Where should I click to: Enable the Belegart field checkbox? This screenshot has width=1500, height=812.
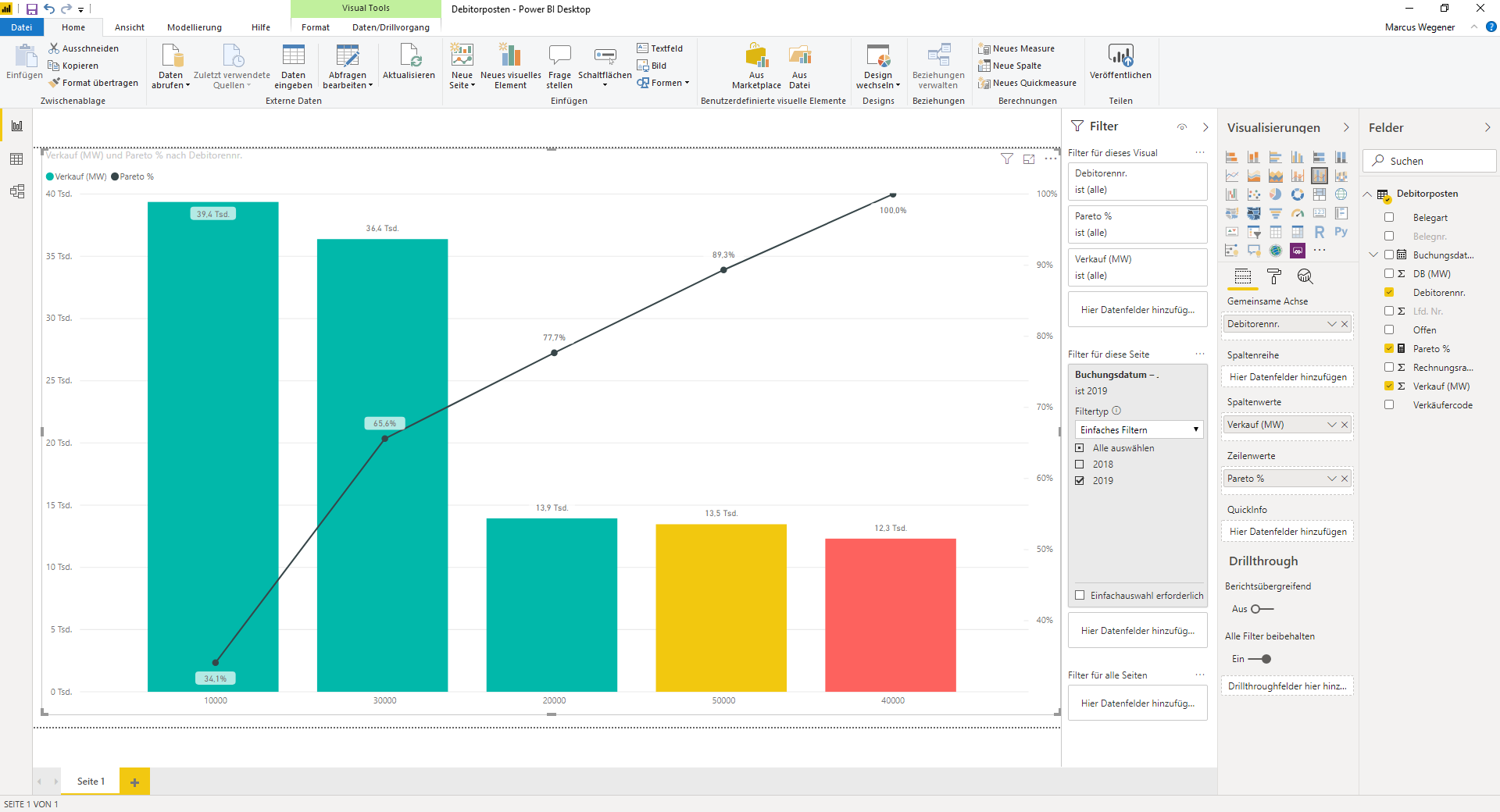(x=1389, y=218)
